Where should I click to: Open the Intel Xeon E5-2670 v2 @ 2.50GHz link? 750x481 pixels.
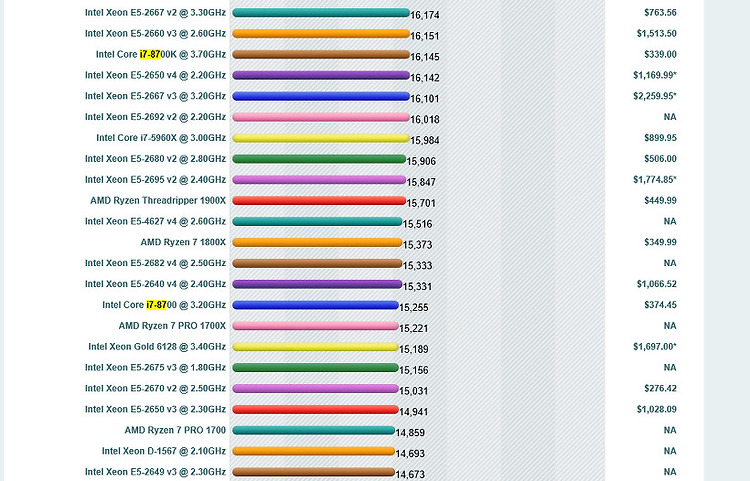point(155,388)
